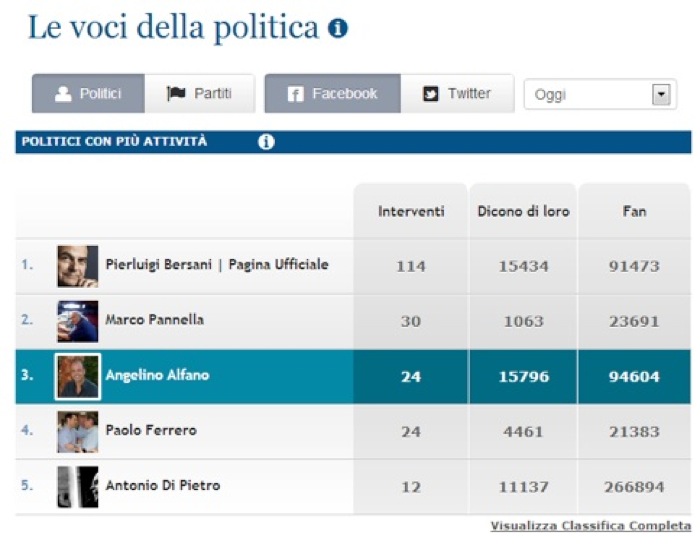The height and width of the screenshot is (548, 700).
Task: Click the person icon on the Politici tab
Action: click(x=63, y=94)
